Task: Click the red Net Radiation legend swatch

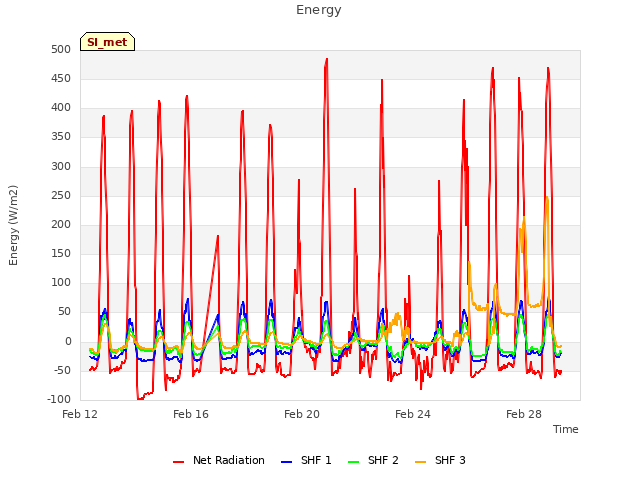Action: [178, 461]
